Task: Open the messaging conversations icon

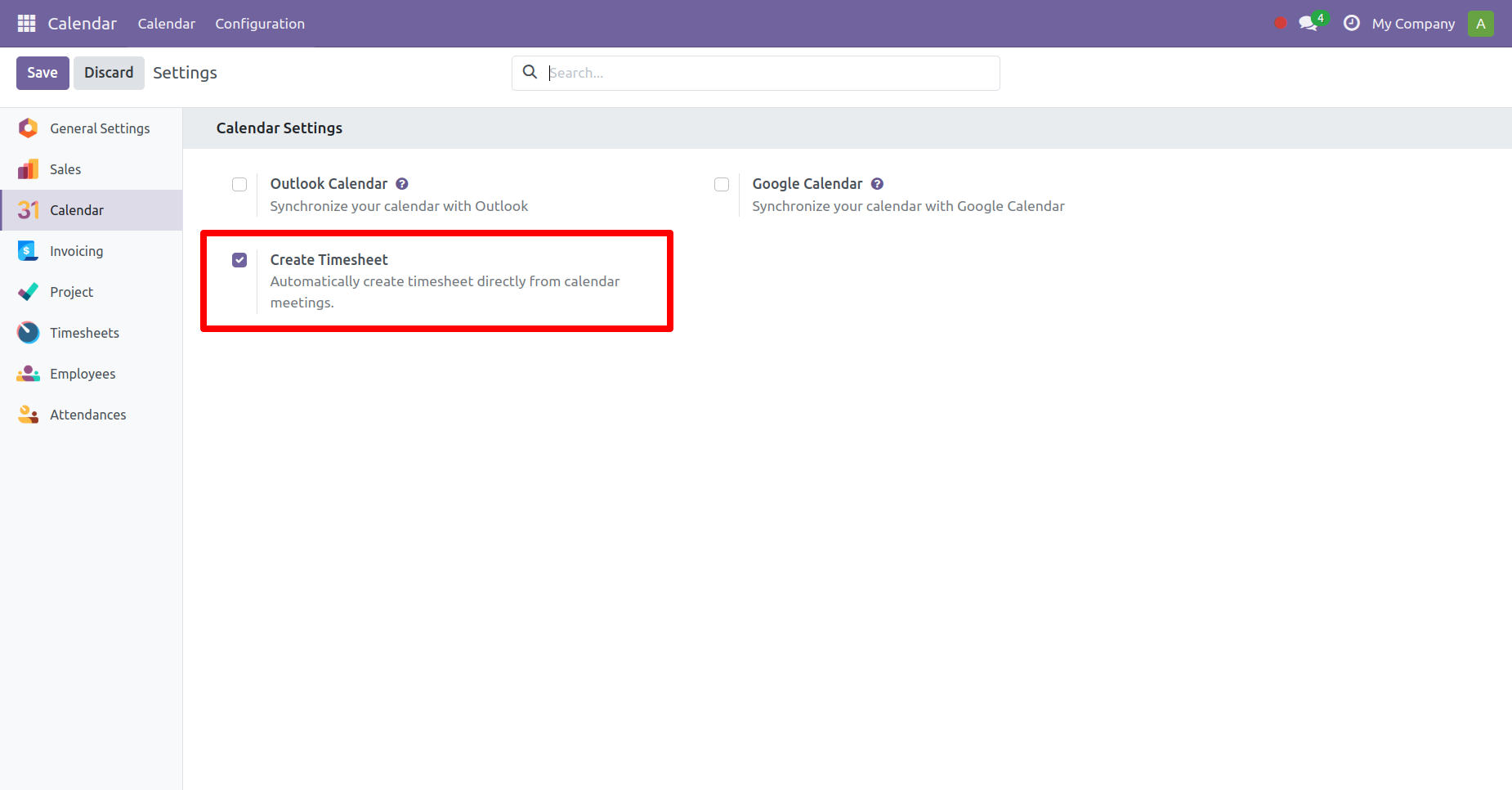Action: tap(1307, 23)
